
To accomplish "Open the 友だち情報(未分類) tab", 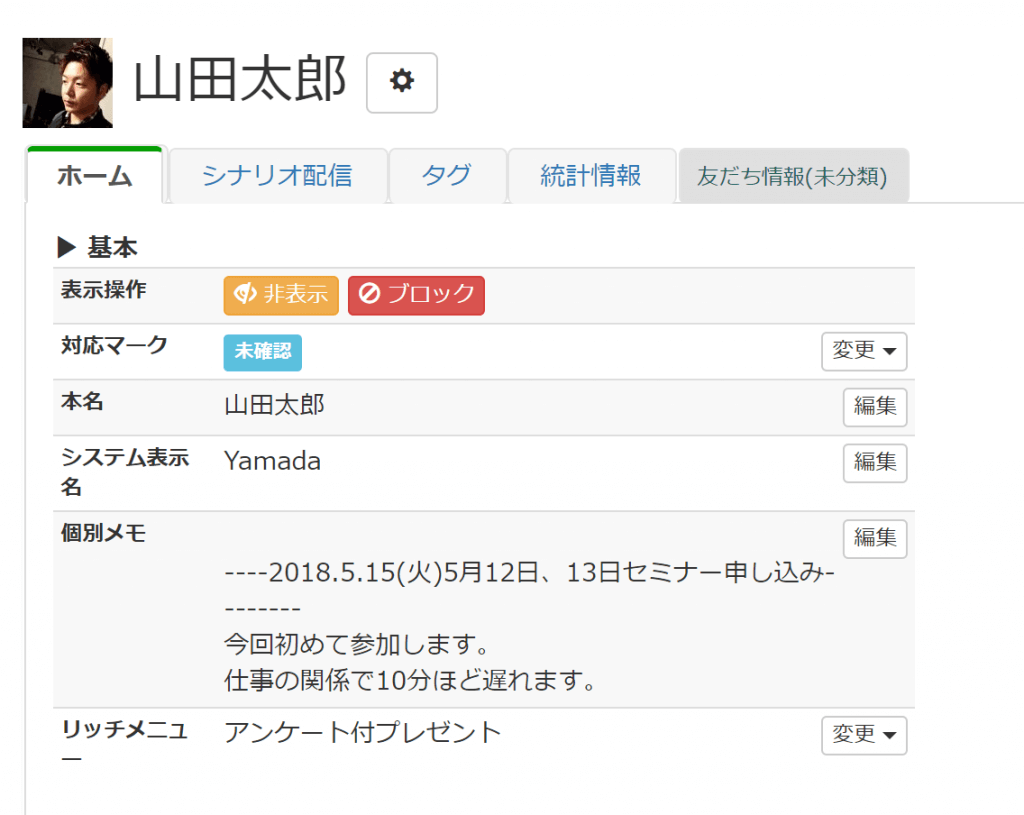I will tap(792, 177).
